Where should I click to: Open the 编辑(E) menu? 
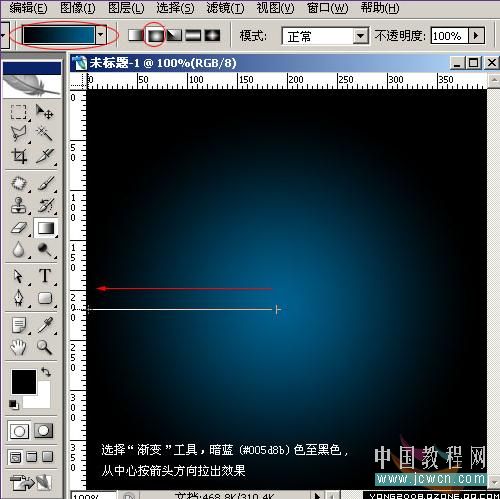pyautogui.click(x=28, y=8)
